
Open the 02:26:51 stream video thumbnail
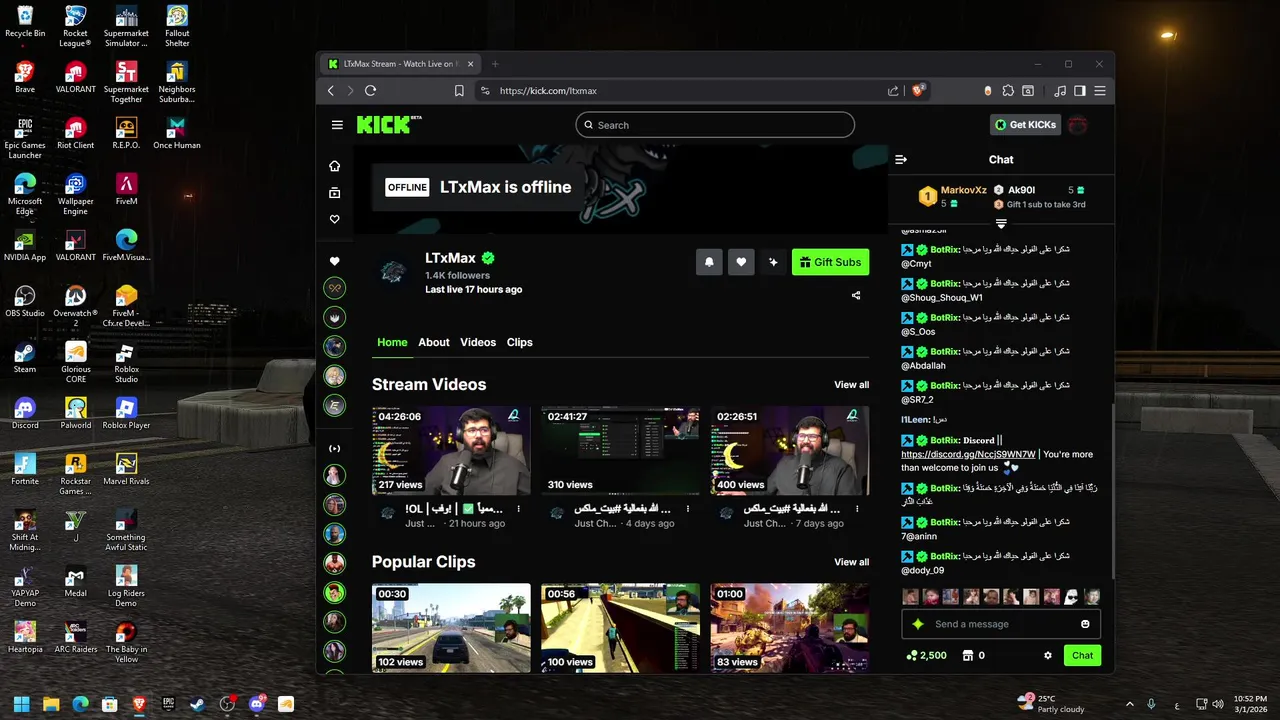pyautogui.click(x=790, y=451)
